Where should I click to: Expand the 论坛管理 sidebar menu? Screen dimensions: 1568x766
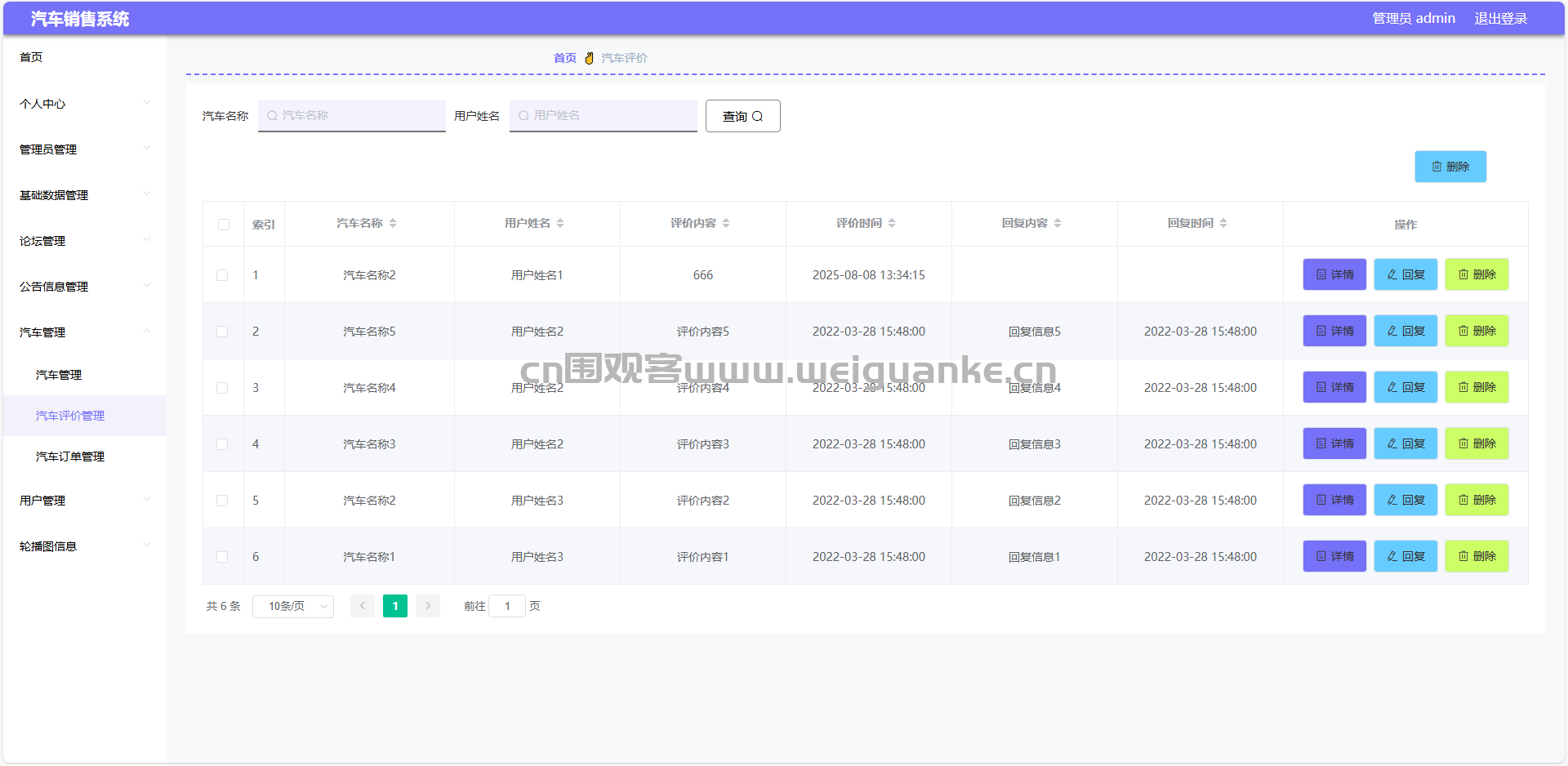click(x=85, y=241)
